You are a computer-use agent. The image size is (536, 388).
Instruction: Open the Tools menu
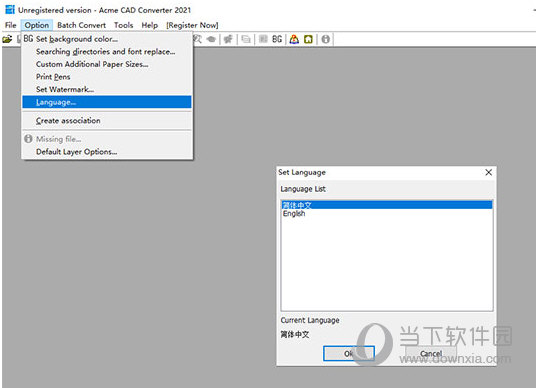click(123, 25)
